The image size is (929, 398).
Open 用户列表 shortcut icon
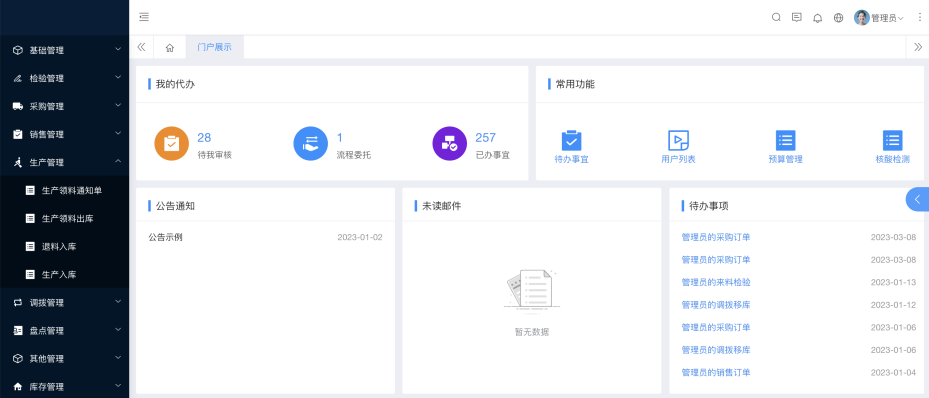point(678,140)
